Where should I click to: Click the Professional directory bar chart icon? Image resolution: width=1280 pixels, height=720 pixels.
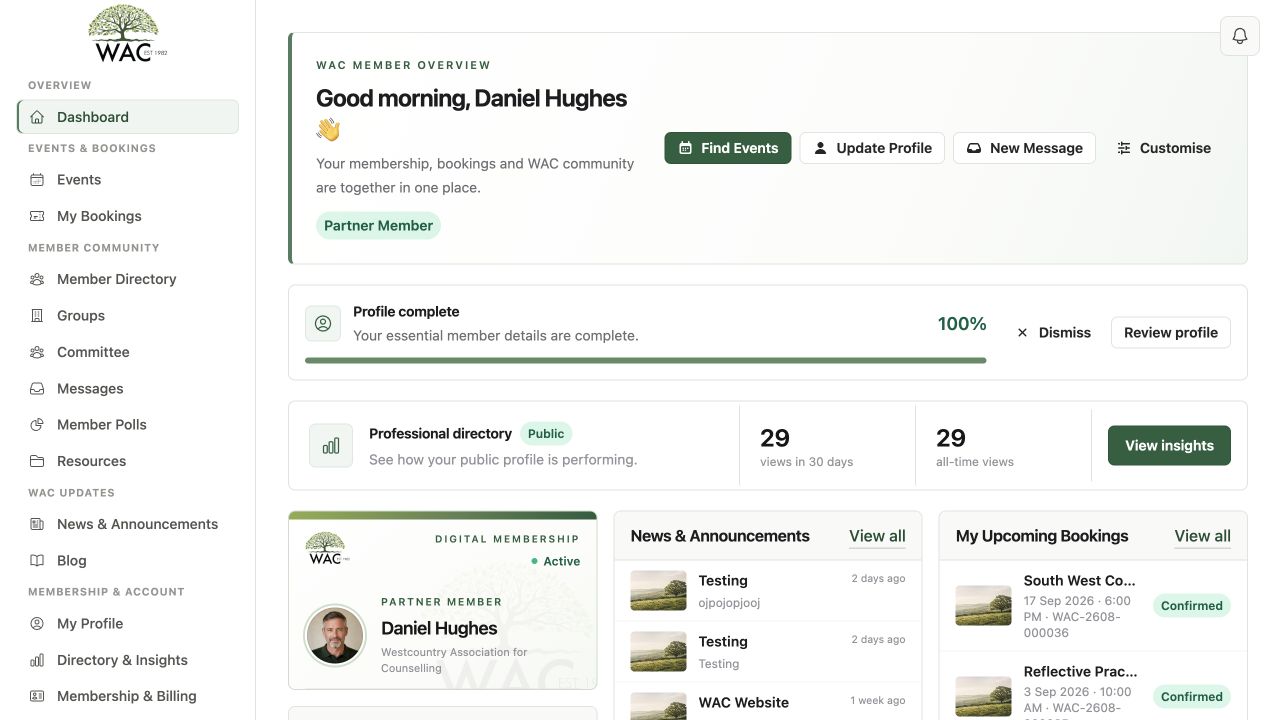(331, 446)
